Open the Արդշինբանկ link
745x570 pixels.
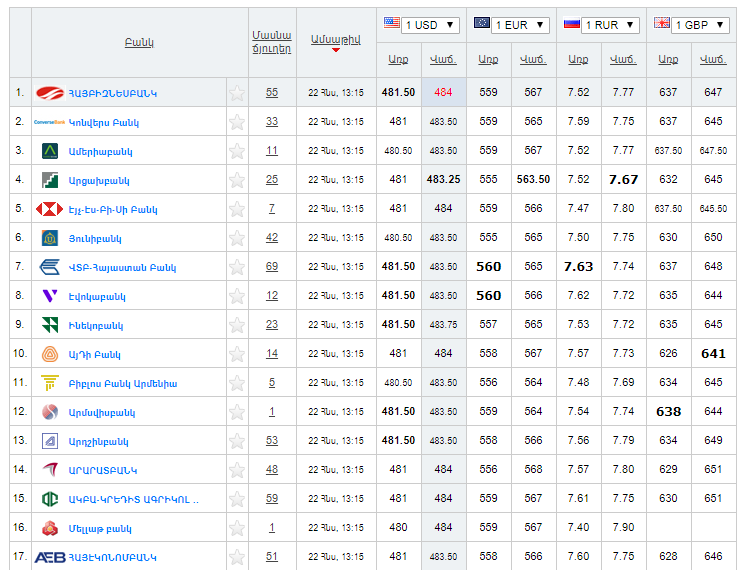(x=99, y=441)
